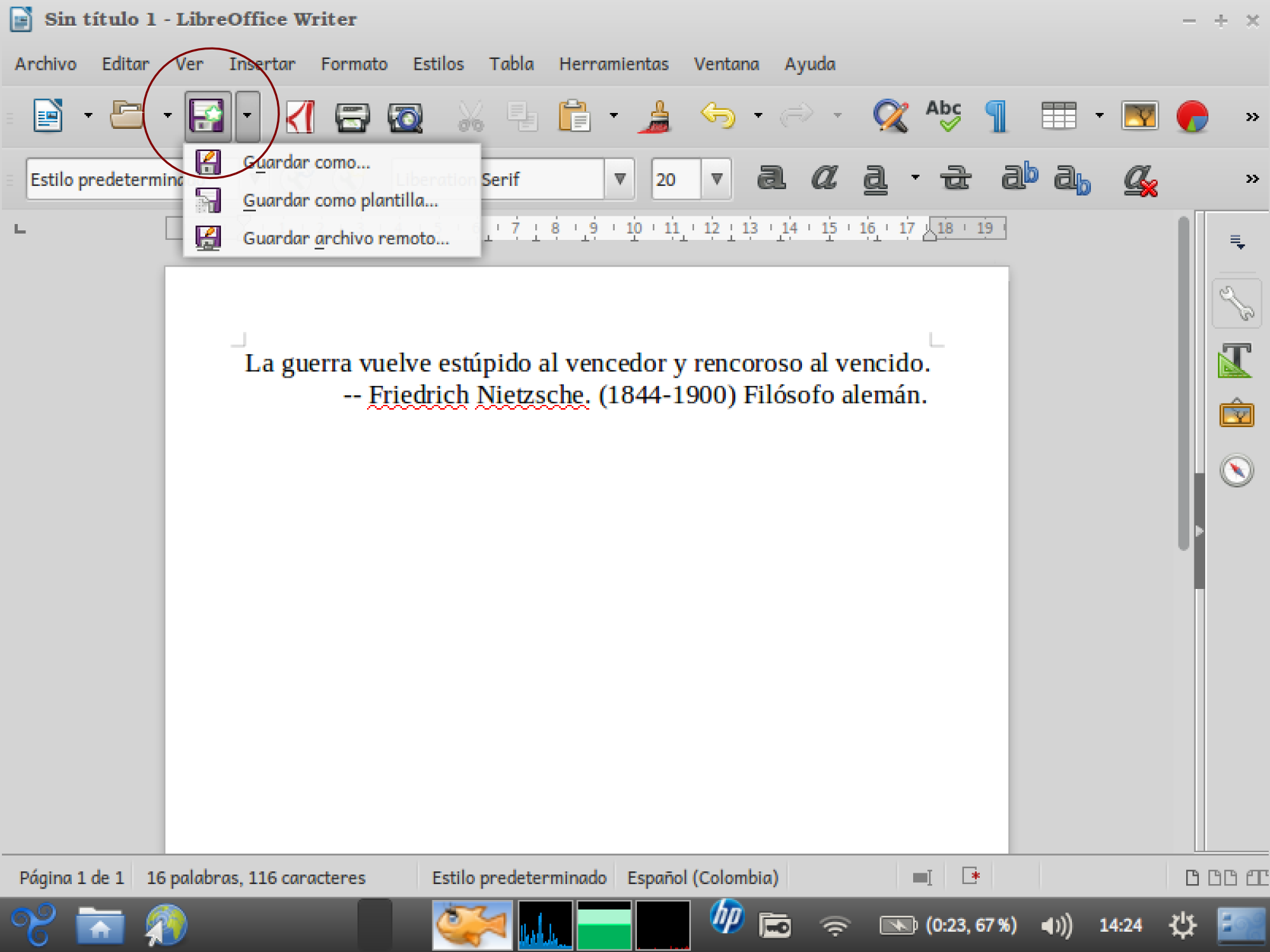
Task: Open the taskbar home folder
Action: pos(100,926)
